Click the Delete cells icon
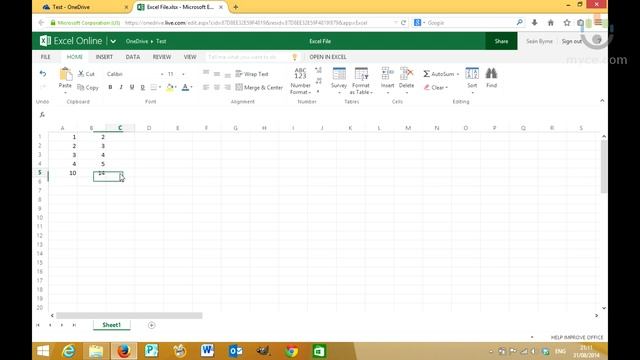 pyautogui.click(x=407, y=74)
